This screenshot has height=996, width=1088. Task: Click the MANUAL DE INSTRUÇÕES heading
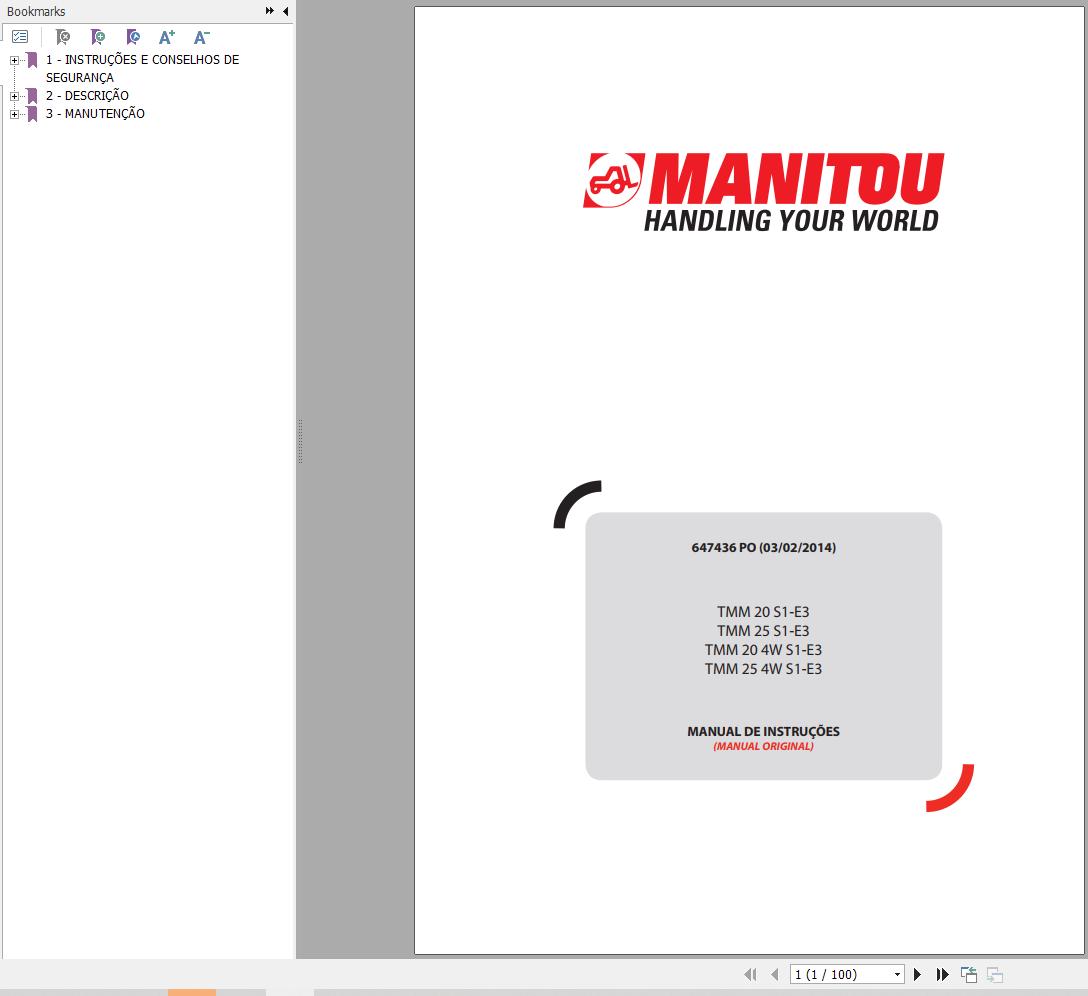point(763,732)
